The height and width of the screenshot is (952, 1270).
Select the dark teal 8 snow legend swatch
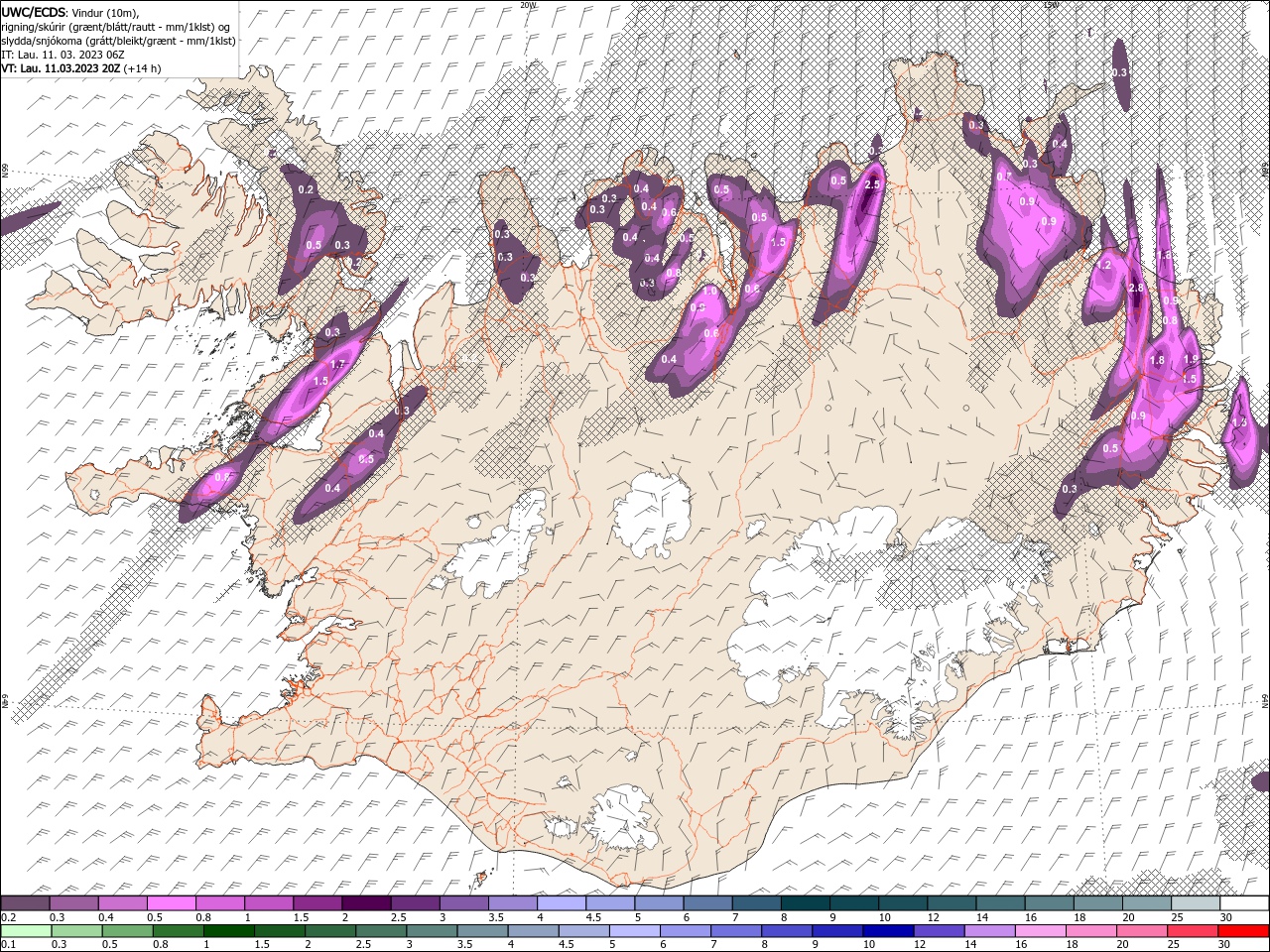[x=805, y=903]
